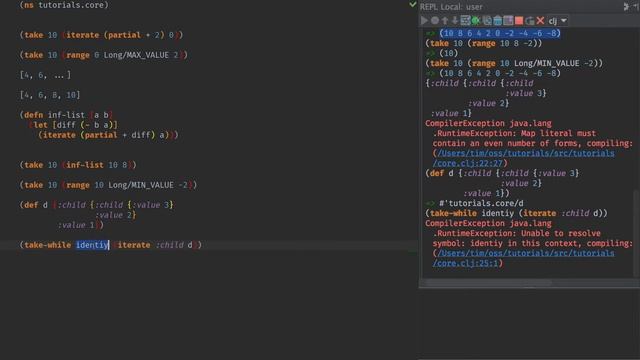
Task: Open the clj language dropdown
Action: (x=558, y=20)
